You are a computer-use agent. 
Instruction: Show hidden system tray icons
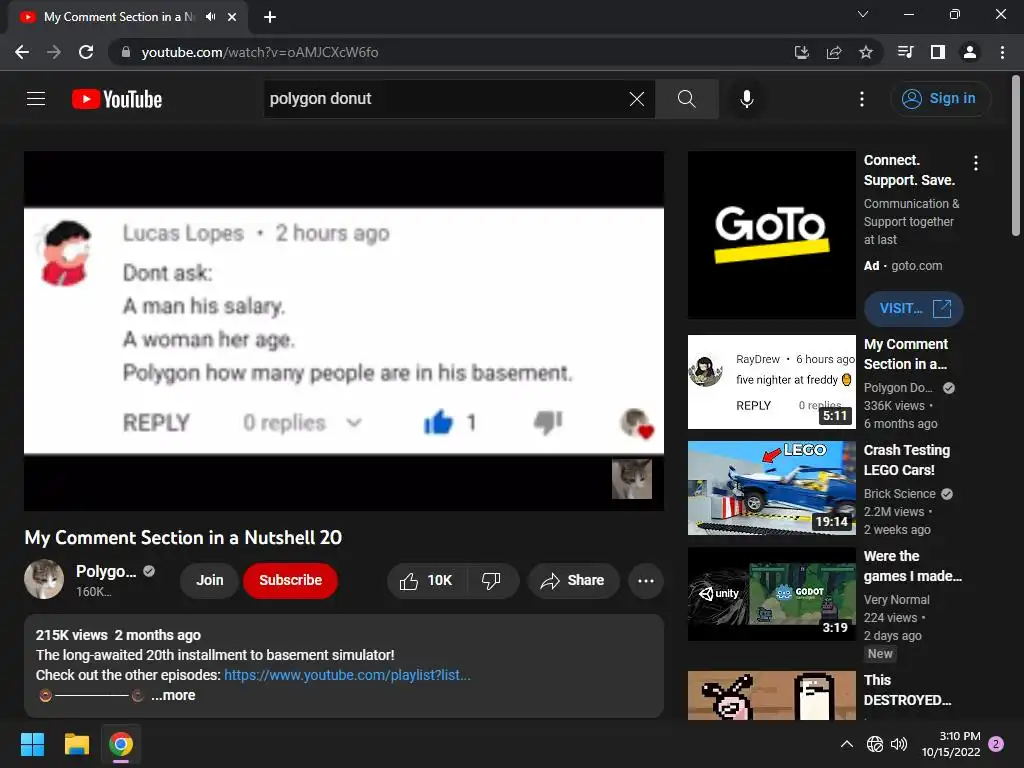point(846,744)
